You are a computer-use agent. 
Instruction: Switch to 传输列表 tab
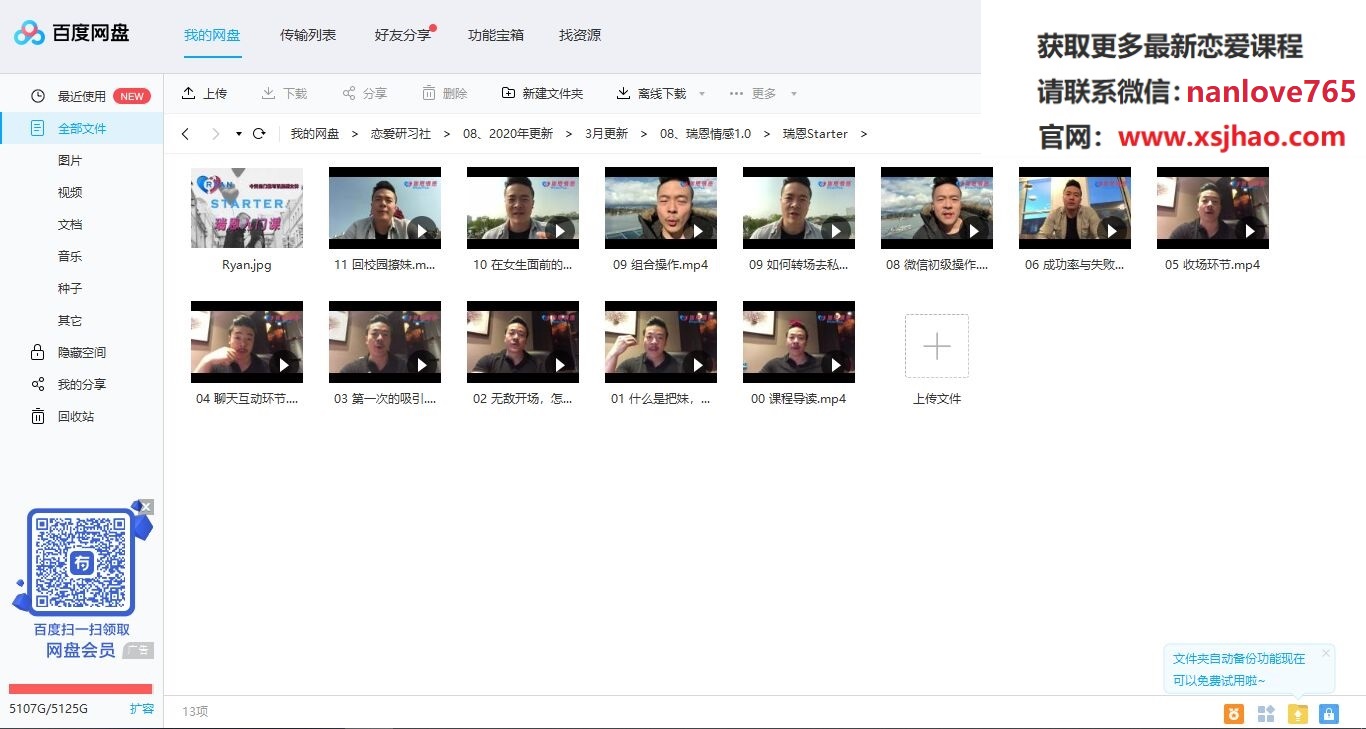pos(308,35)
